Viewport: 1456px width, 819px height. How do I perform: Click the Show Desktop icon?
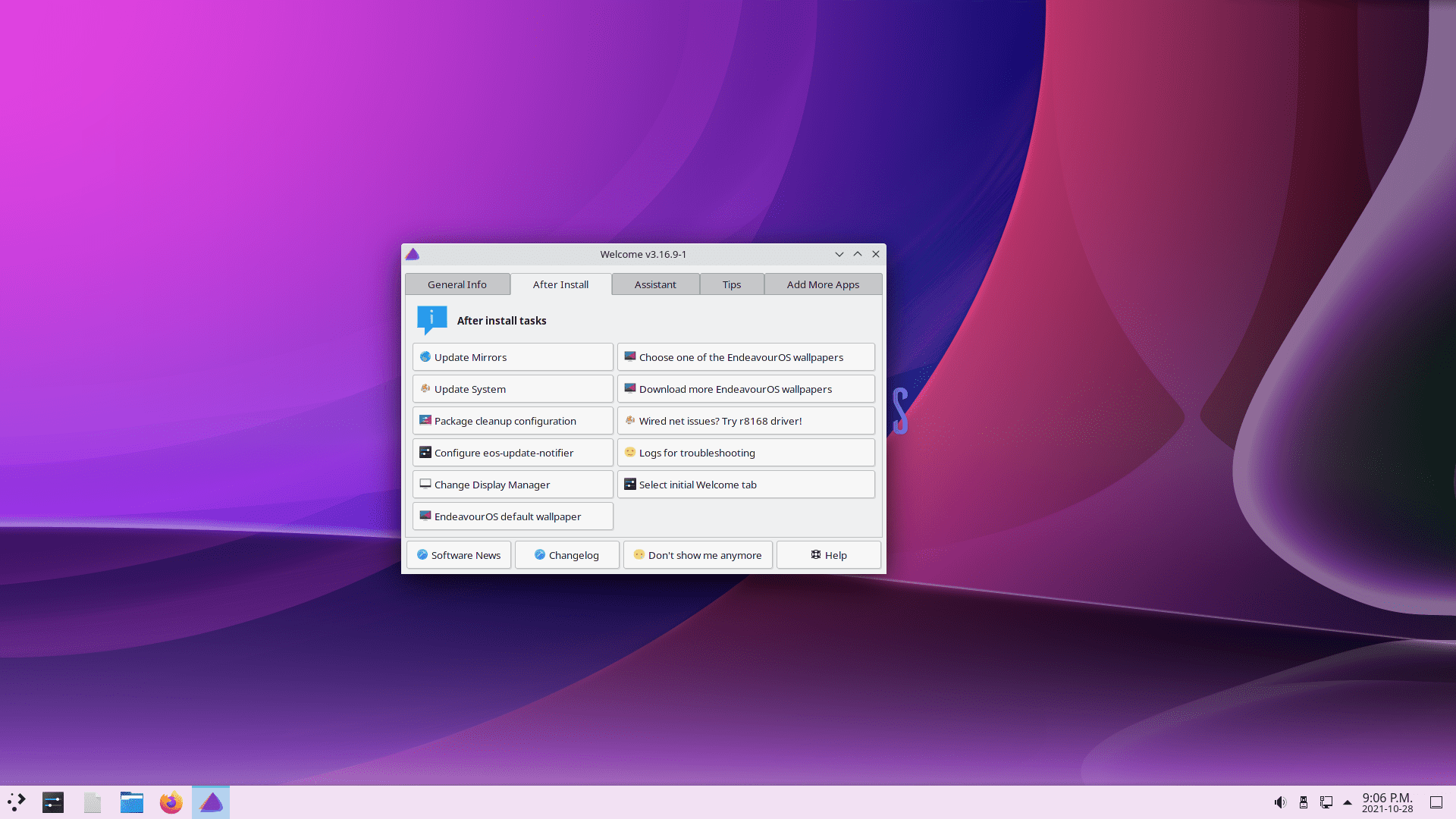pyautogui.click(x=1436, y=802)
